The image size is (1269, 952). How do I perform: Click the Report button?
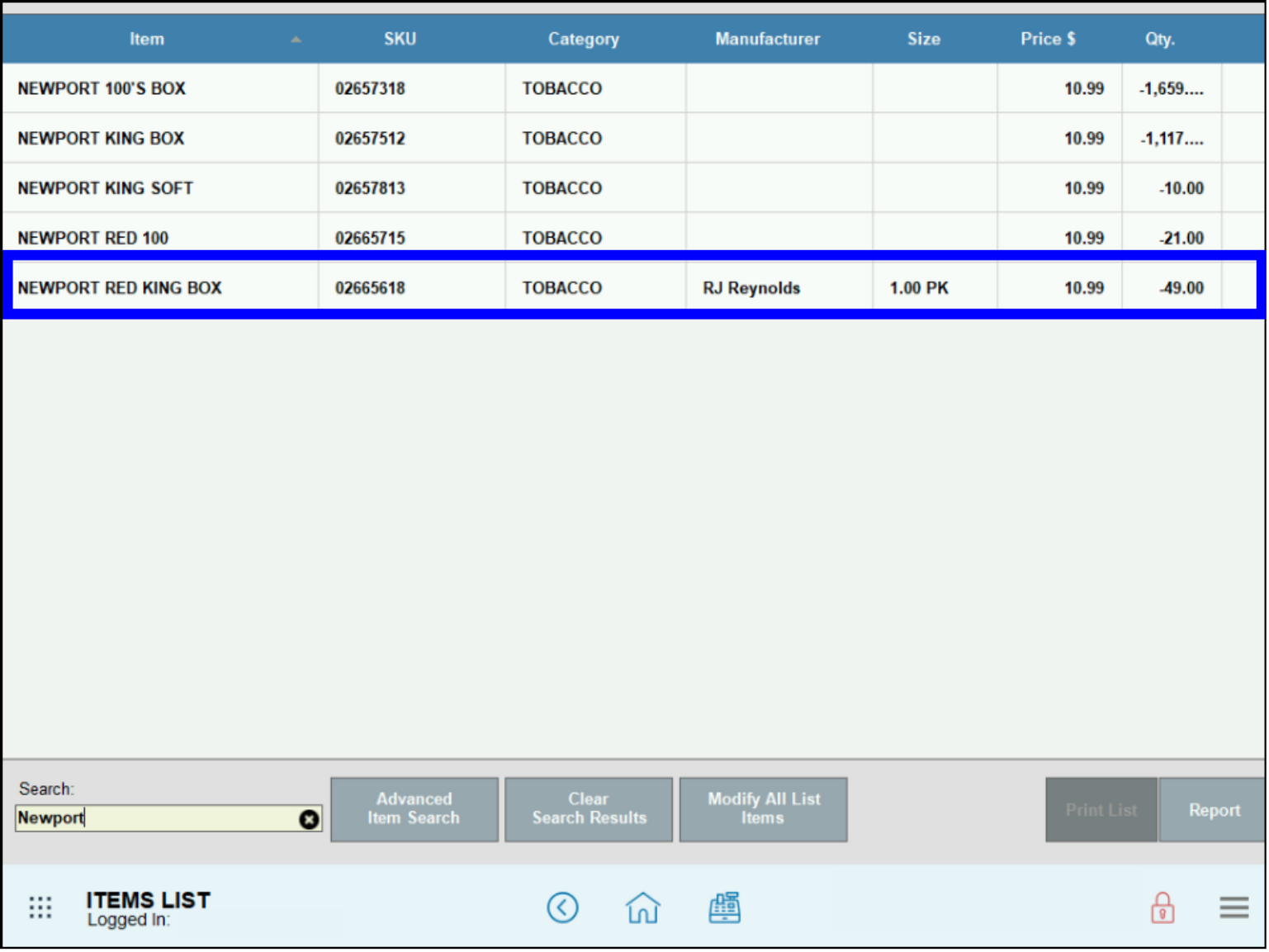(1214, 810)
